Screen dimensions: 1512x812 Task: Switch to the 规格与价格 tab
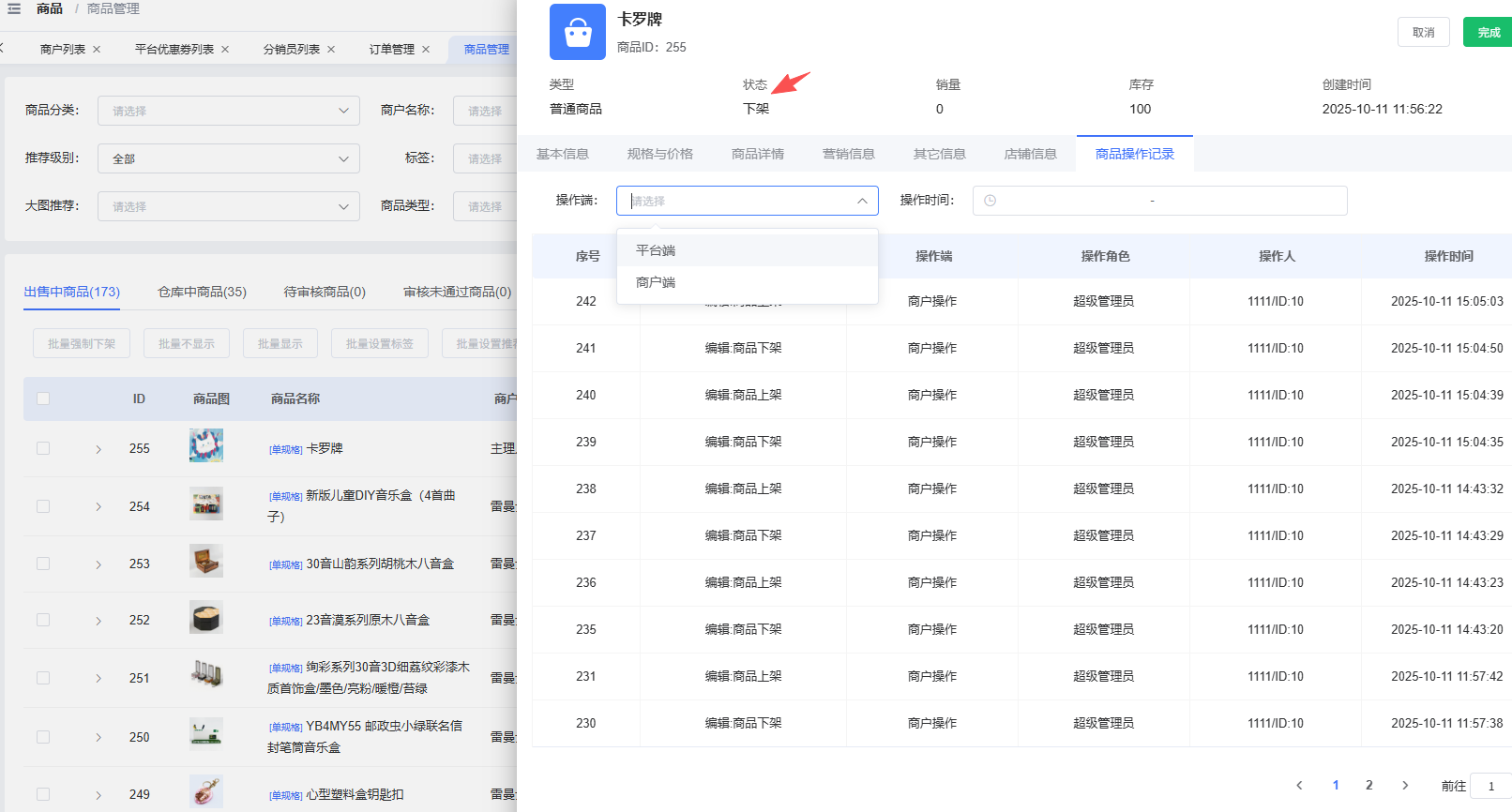(x=659, y=154)
